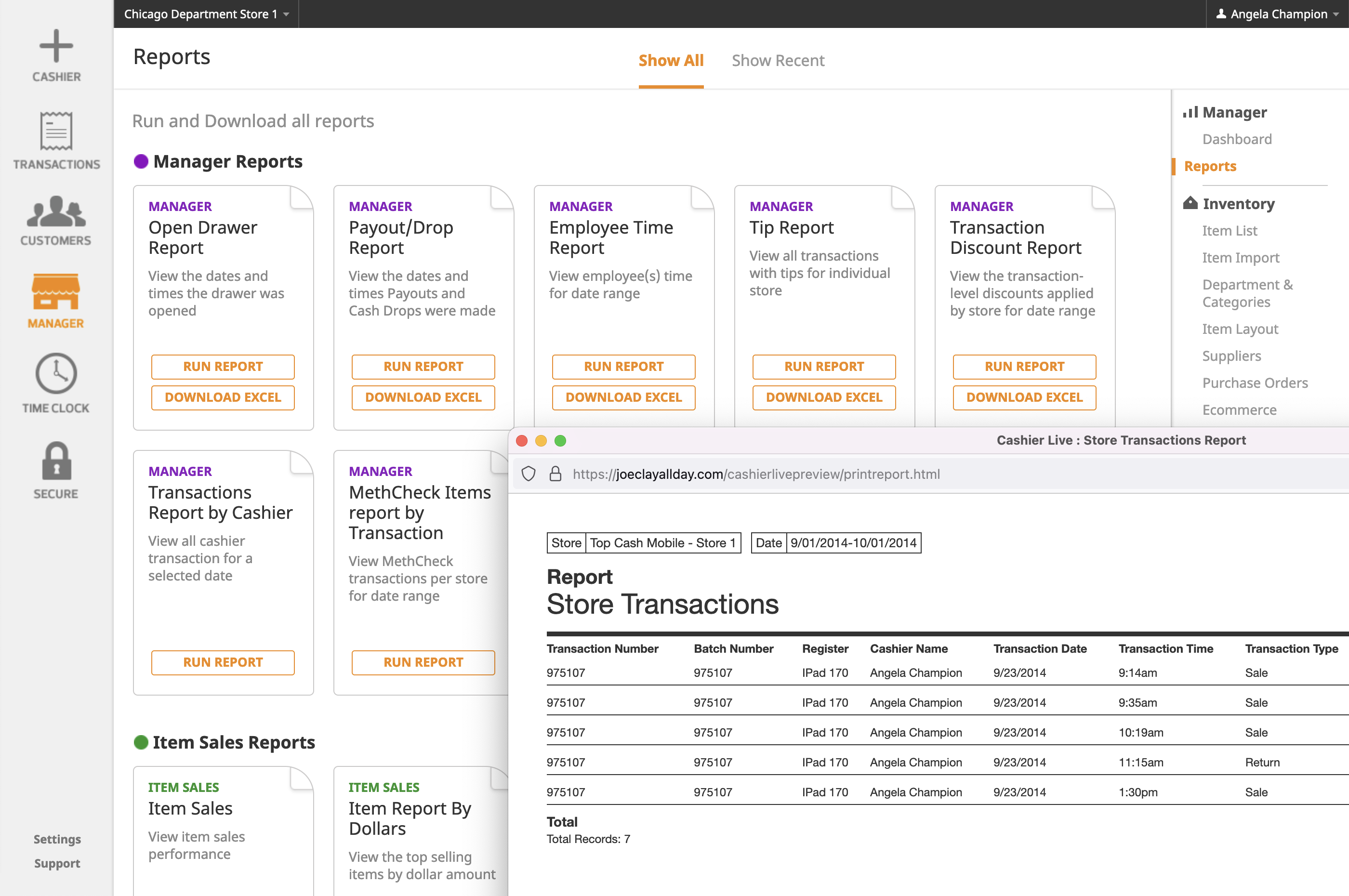Image resolution: width=1349 pixels, height=896 pixels.
Task: Click the Top Cash Mobile - Store 1 value
Action: [663, 543]
